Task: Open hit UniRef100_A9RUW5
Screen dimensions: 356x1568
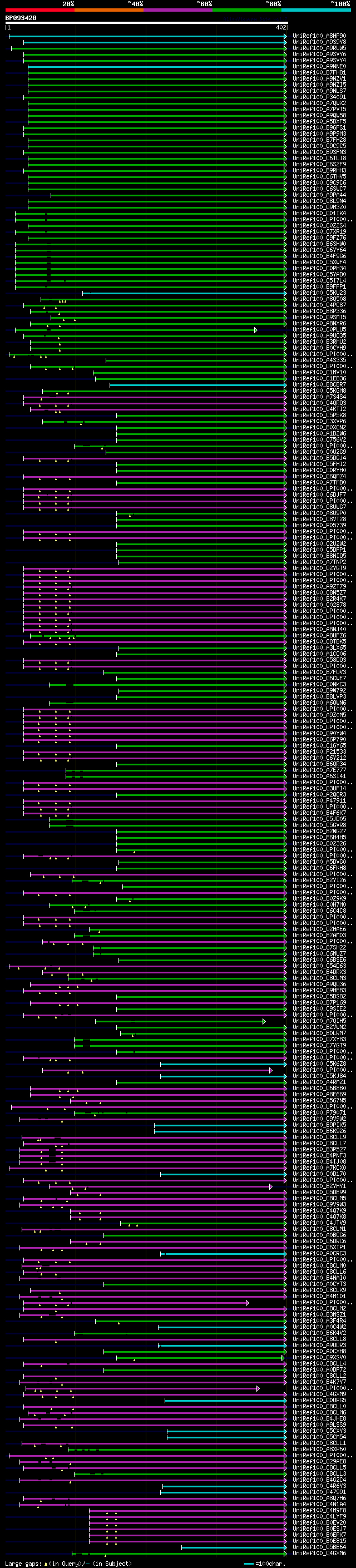Action: click(x=319, y=48)
